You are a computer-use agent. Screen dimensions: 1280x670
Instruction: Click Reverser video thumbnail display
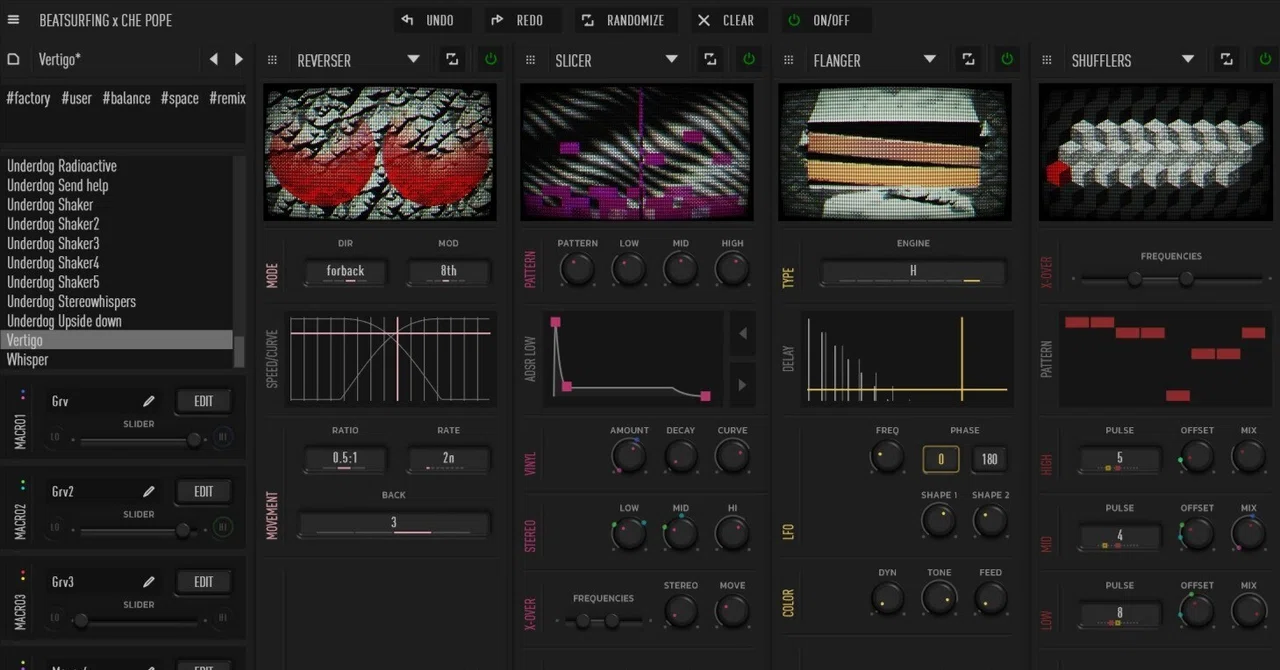click(380, 152)
